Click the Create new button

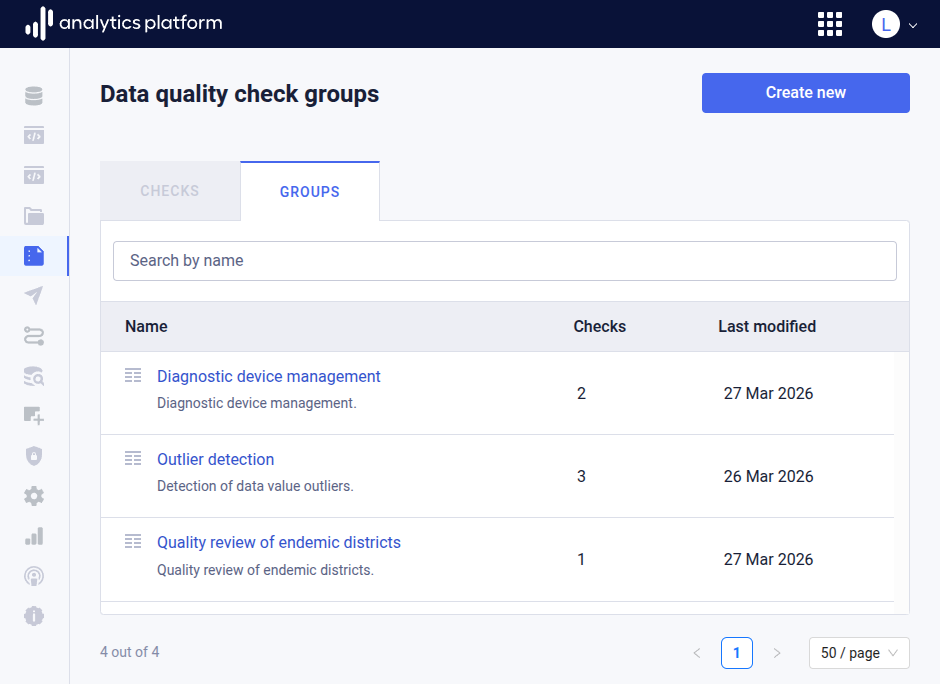click(805, 92)
